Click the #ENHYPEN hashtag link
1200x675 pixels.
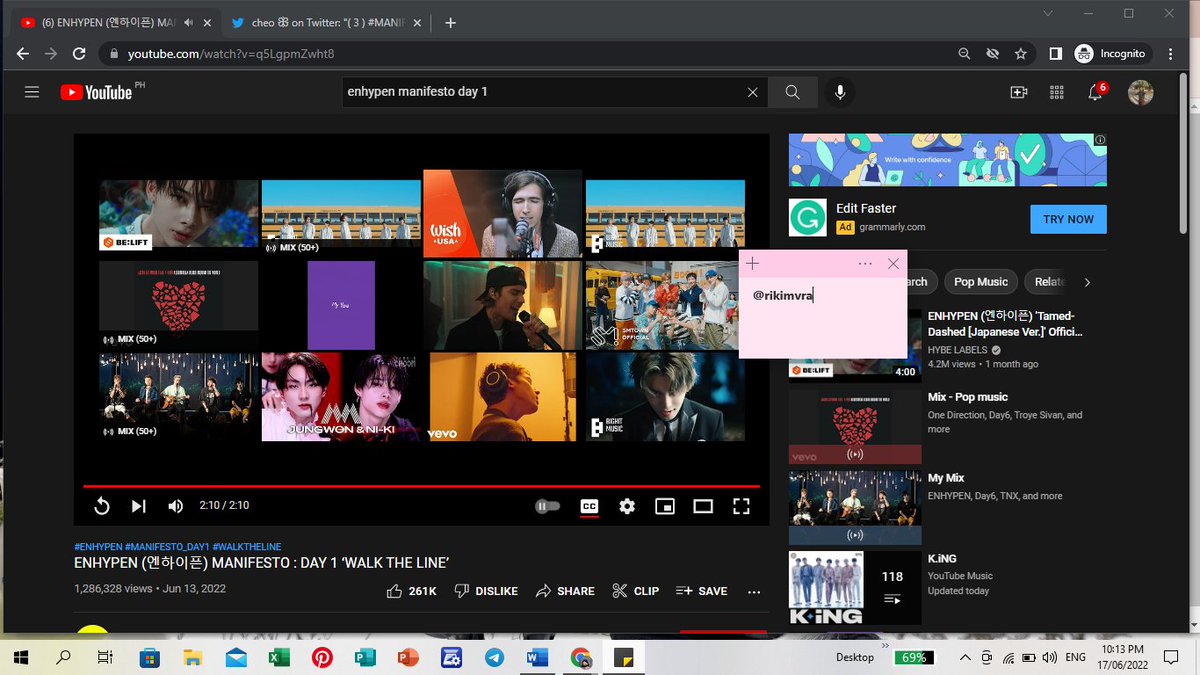tap(97, 547)
